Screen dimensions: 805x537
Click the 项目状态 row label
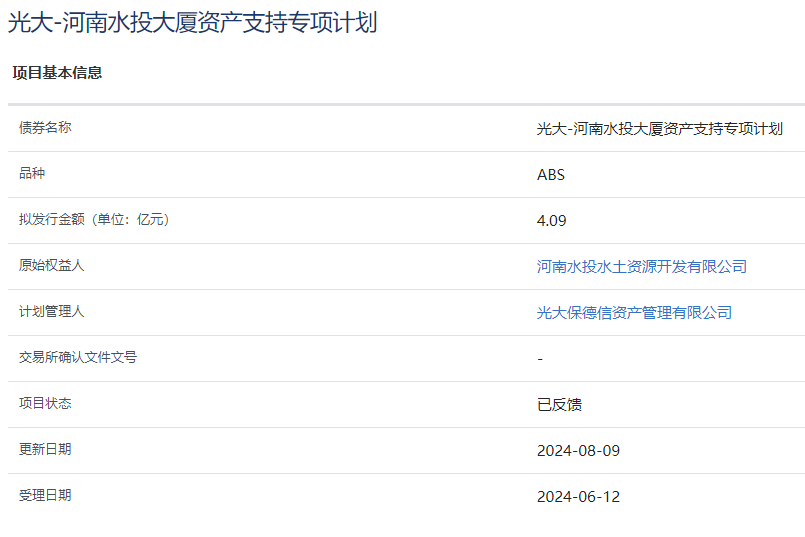coord(45,404)
